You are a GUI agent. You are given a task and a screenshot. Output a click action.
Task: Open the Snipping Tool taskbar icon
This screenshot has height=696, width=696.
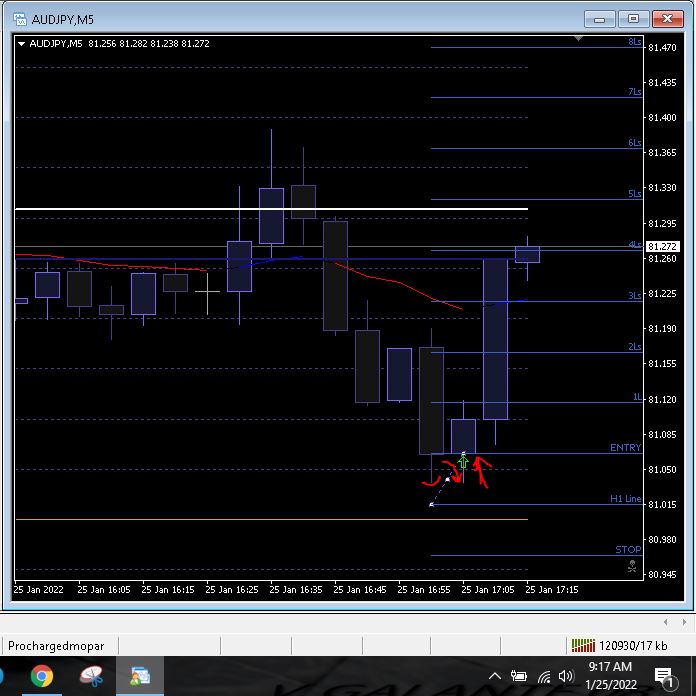click(x=91, y=676)
